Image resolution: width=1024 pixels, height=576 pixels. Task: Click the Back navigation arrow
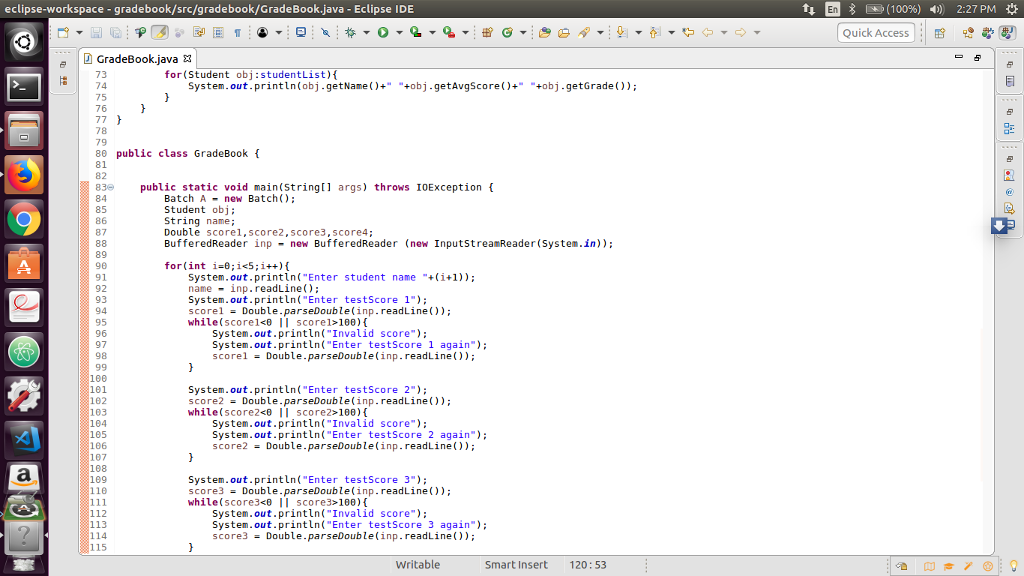coord(708,33)
